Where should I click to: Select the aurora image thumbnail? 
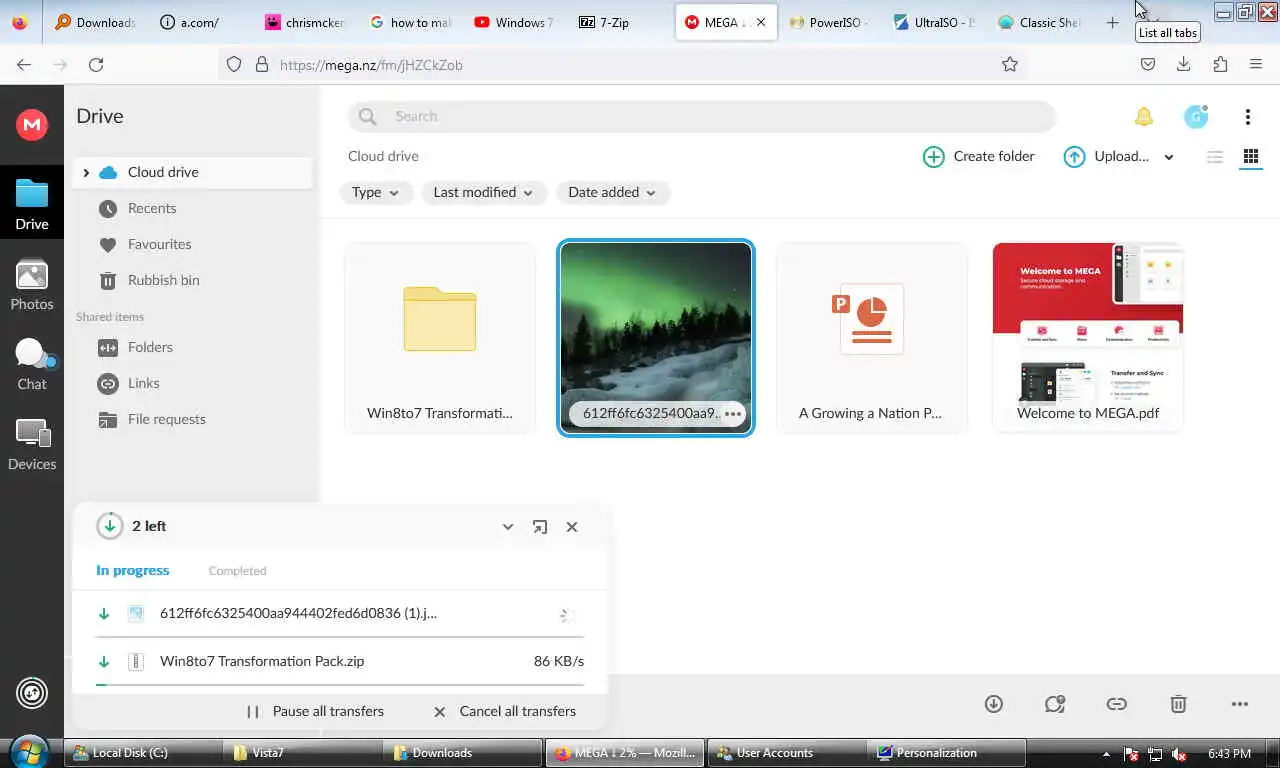(x=655, y=338)
